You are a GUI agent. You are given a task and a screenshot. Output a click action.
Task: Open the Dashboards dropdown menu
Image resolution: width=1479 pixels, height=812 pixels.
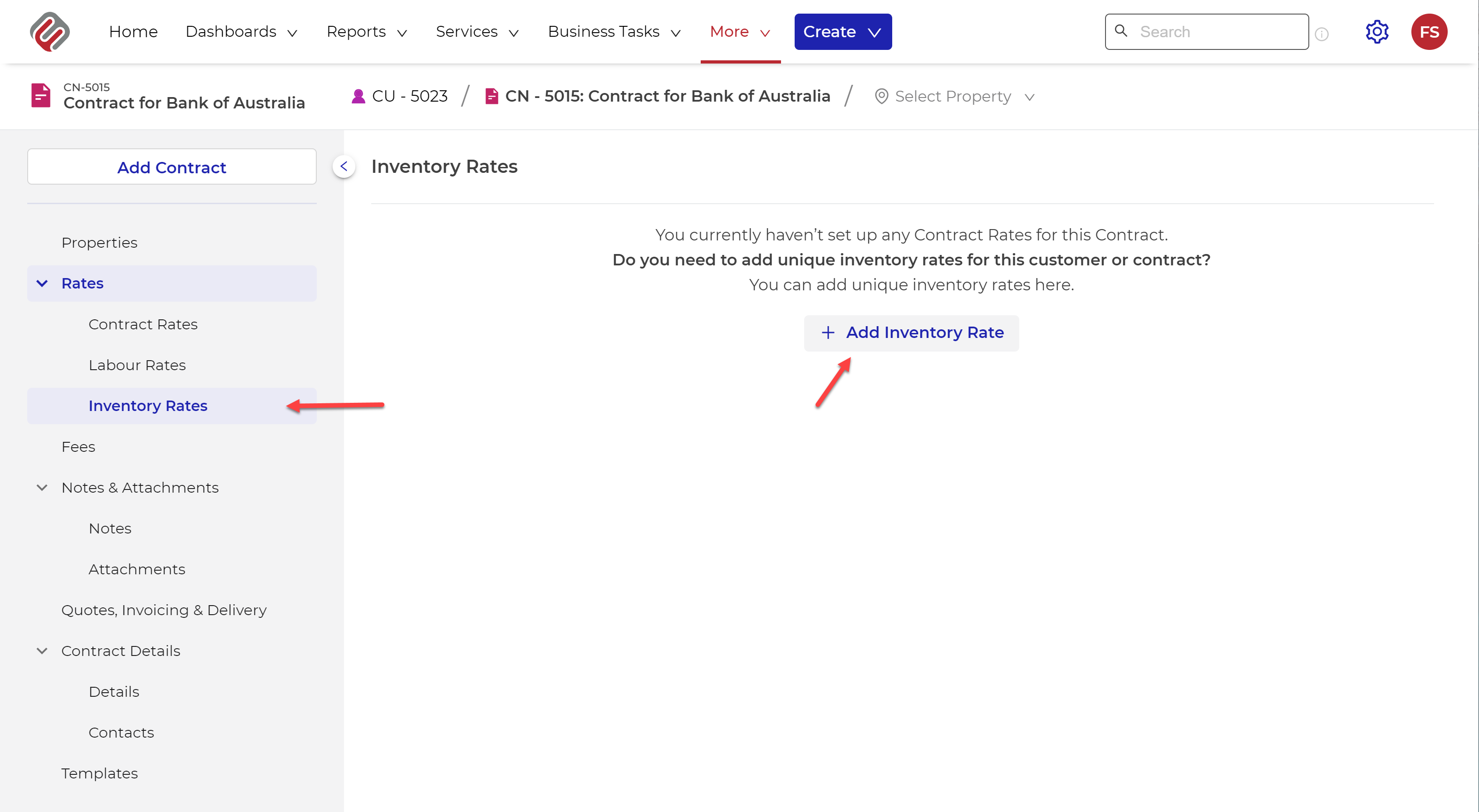tap(241, 32)
